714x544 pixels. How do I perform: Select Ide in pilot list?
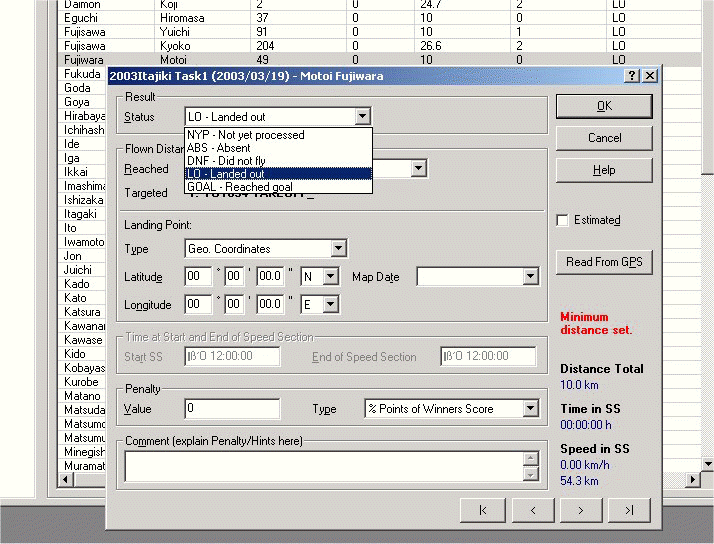coord(72,144)
